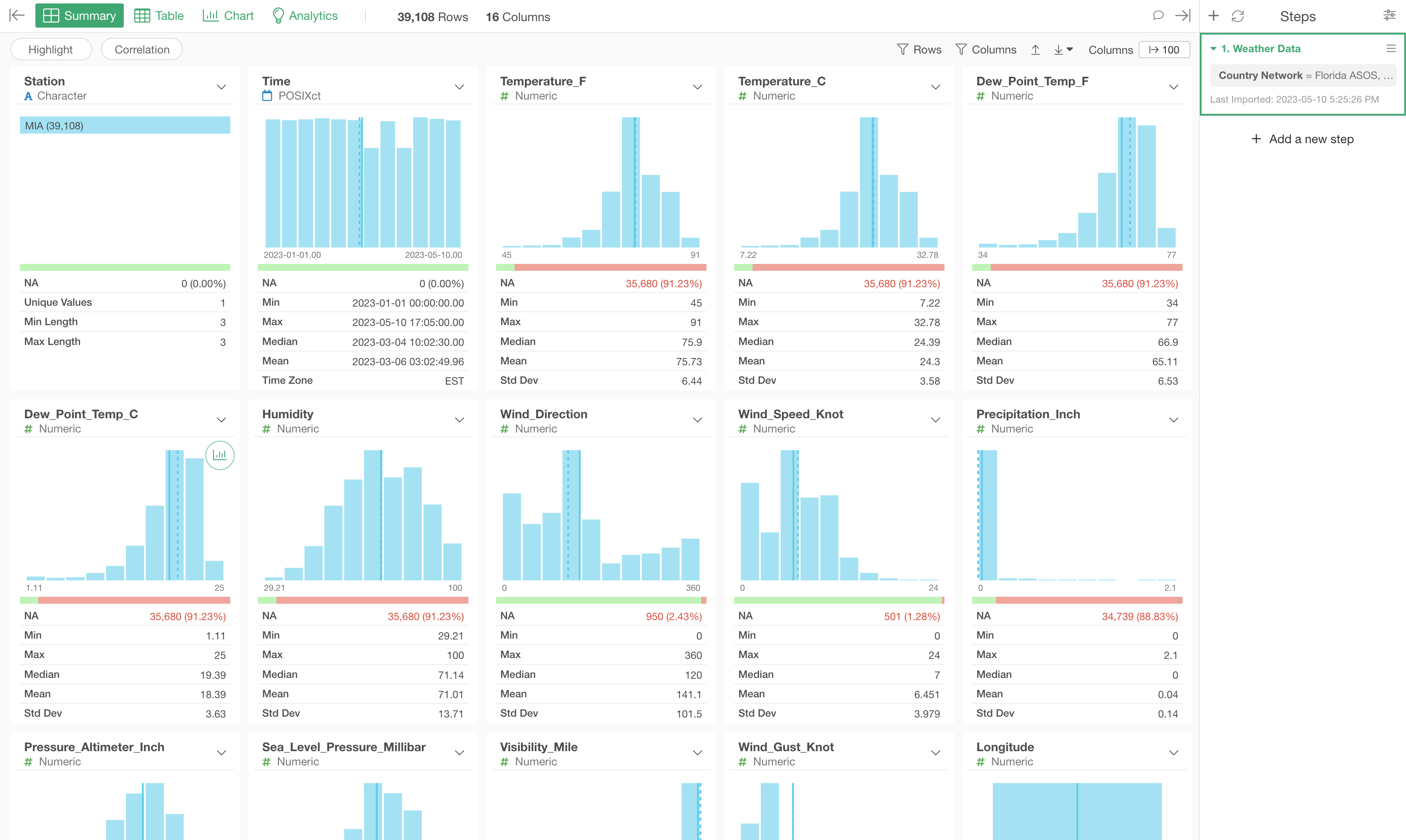Open the Temperature_F column menu
Image resolution: width=1406 pixels, height=840 pixels.
coord(697,87)
